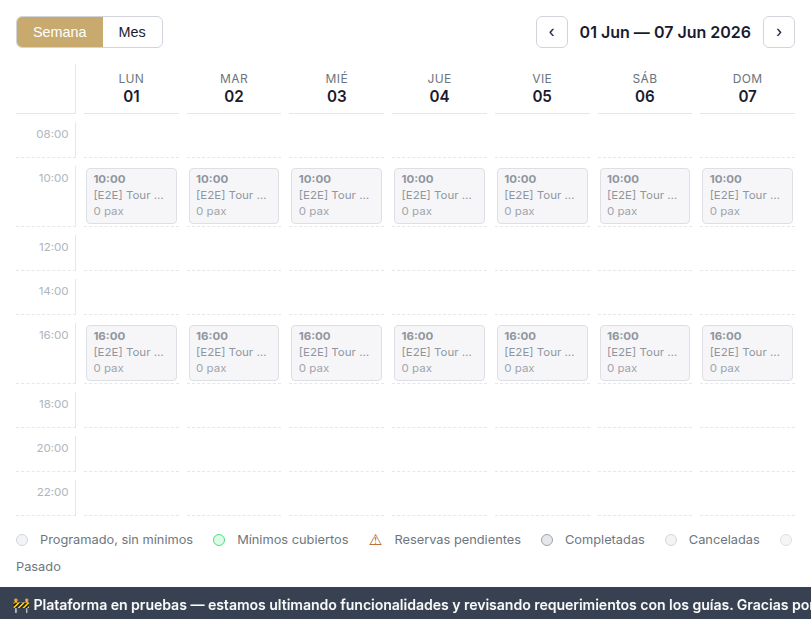This screenshot has height=619, width=811.
Task: Open the 10:00 tour on Thursday 04
Action: click(439, 196)
